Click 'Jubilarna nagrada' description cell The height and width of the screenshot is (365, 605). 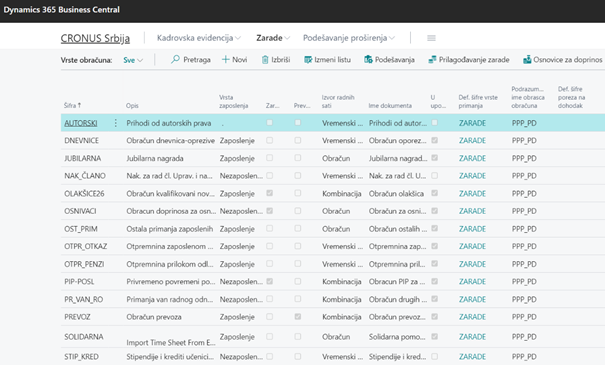[x=155, y=158]
